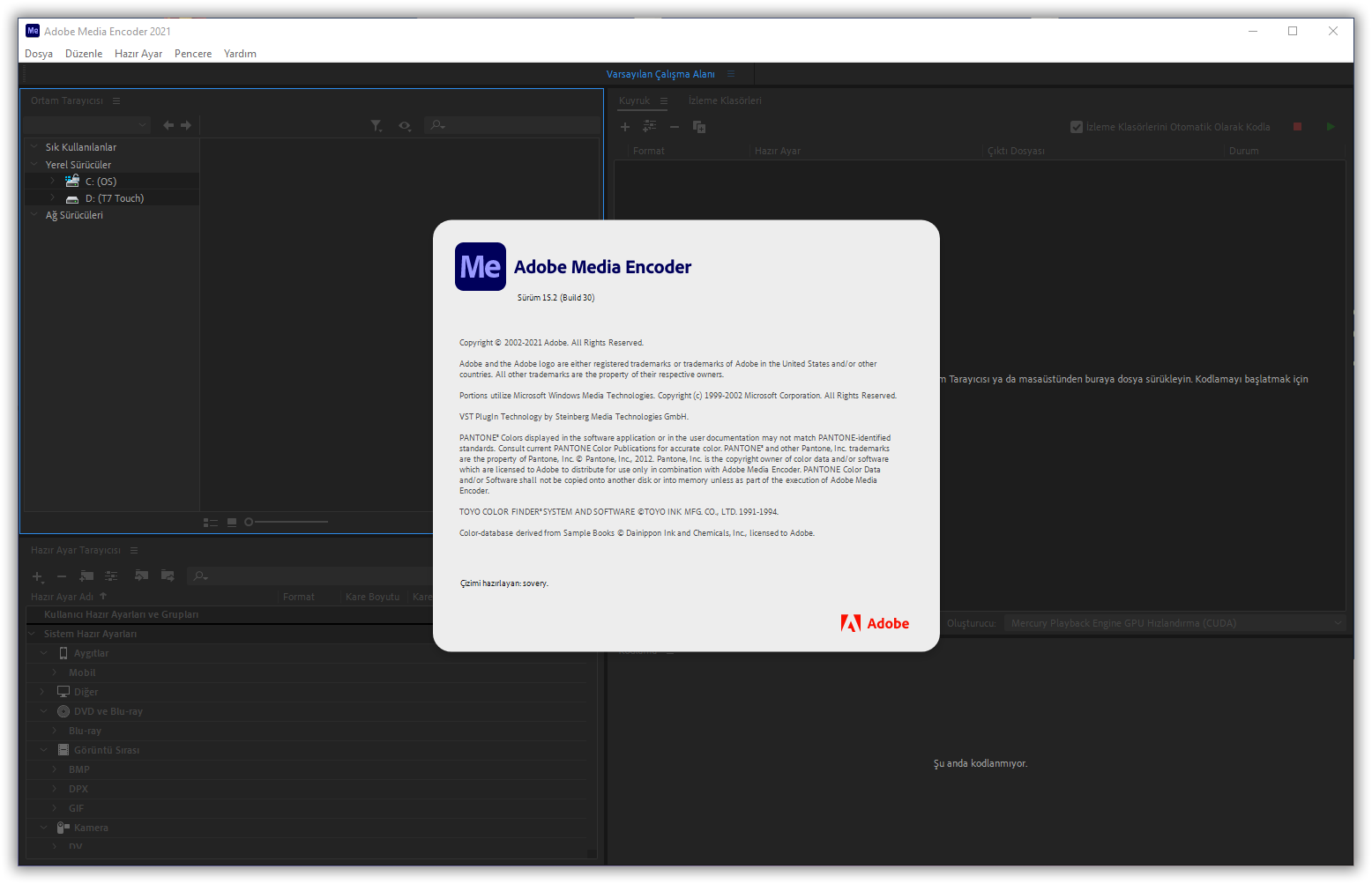
Task: Expand the BMP preset folder
Action: click(x=55, y=769)
